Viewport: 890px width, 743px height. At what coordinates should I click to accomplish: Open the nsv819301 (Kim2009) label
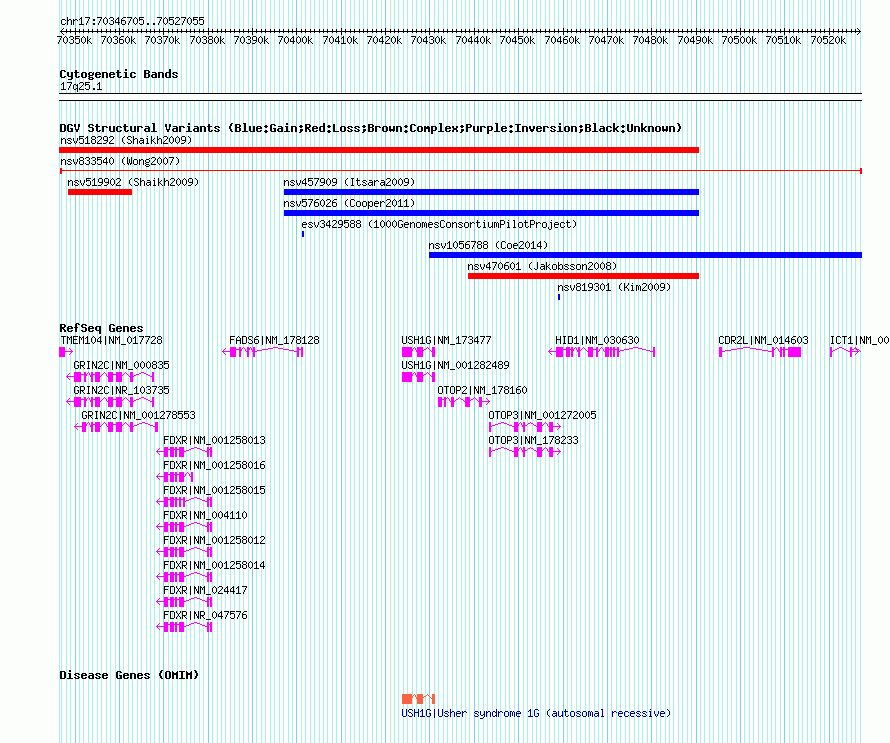[x=614, y=287]
